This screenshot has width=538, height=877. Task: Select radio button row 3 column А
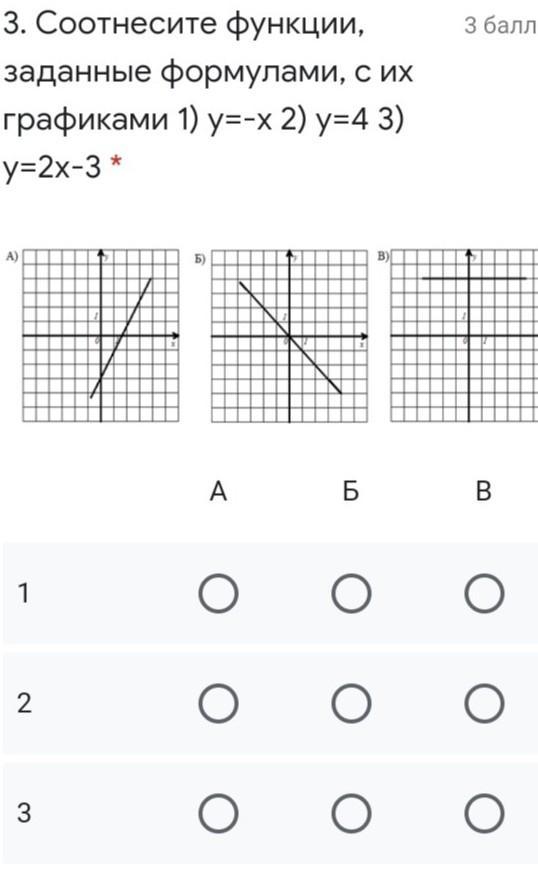(x=219, y=813)
